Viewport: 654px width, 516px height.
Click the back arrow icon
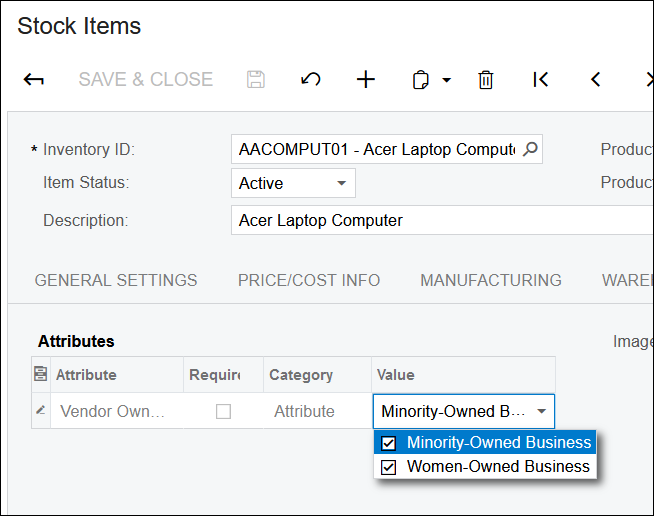point(33,80)
